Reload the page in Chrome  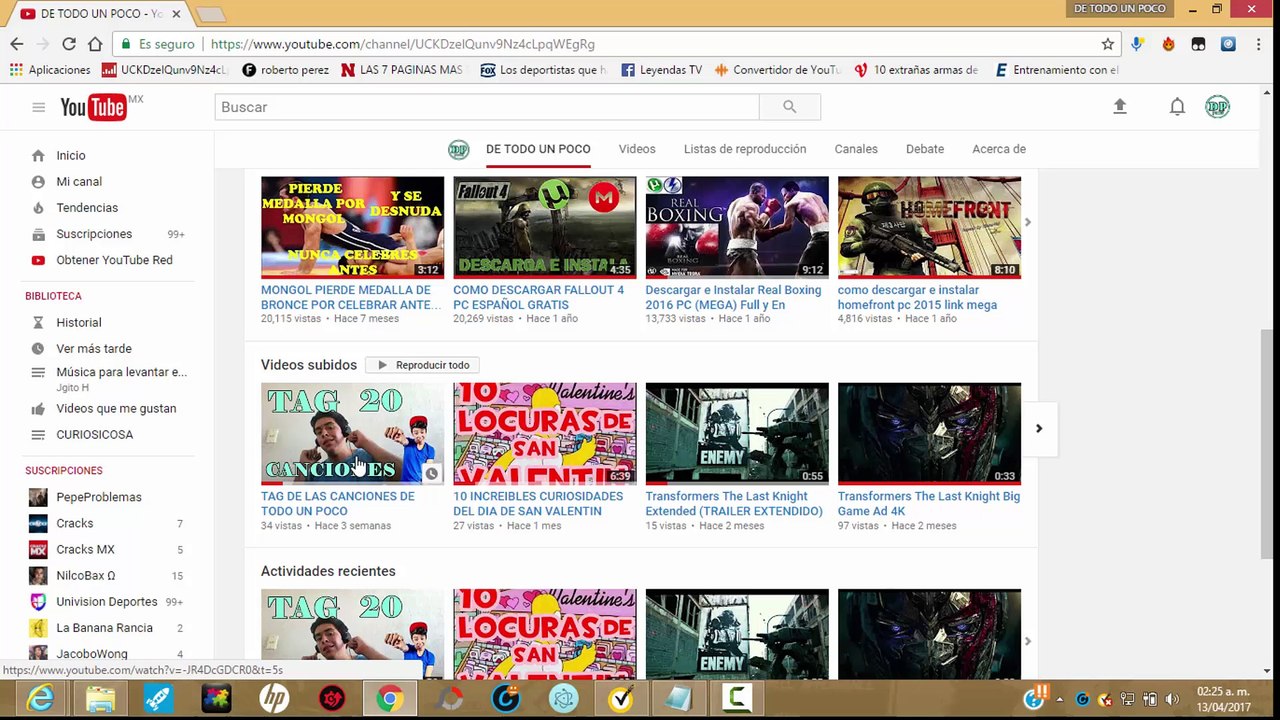click(69, 44)
